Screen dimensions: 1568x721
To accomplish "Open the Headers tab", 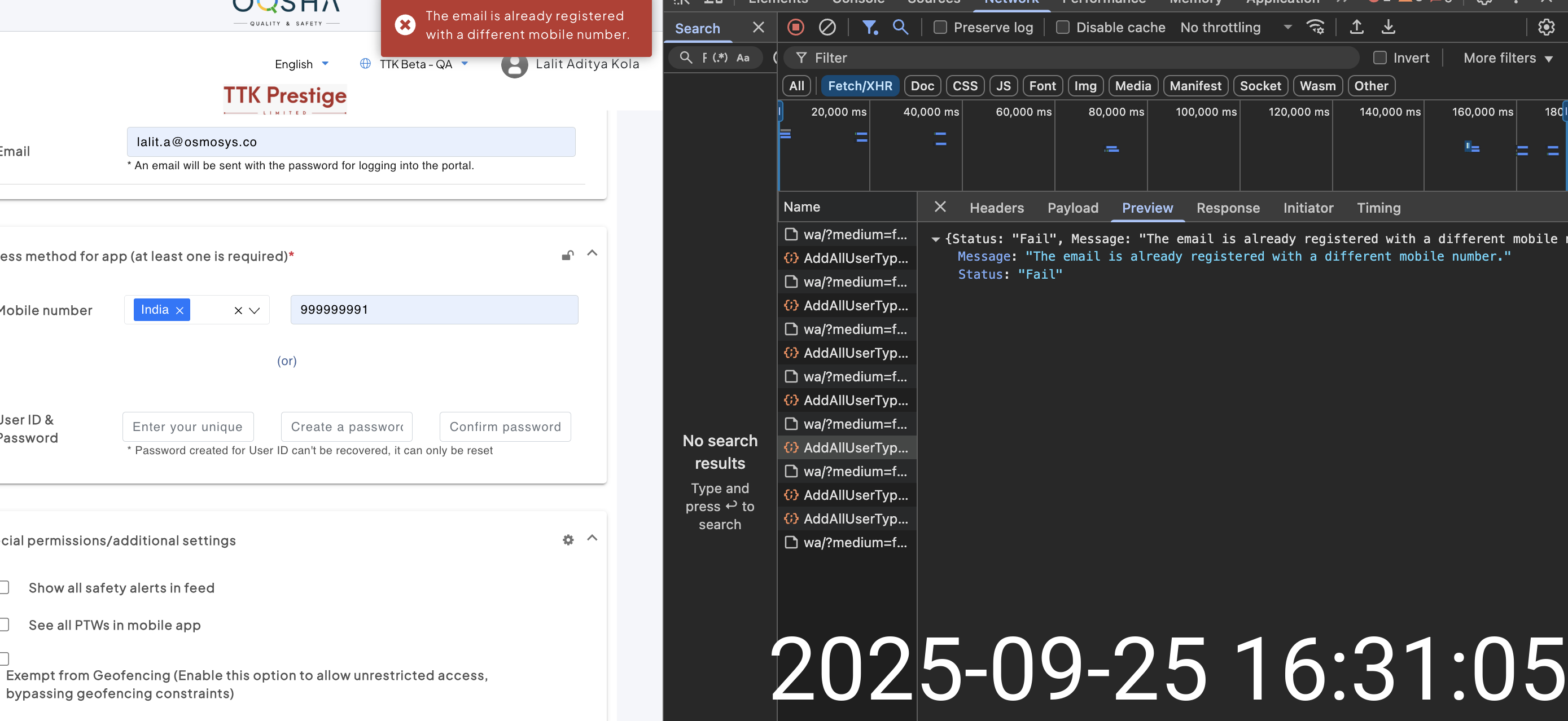I will [x=996, y=208].
